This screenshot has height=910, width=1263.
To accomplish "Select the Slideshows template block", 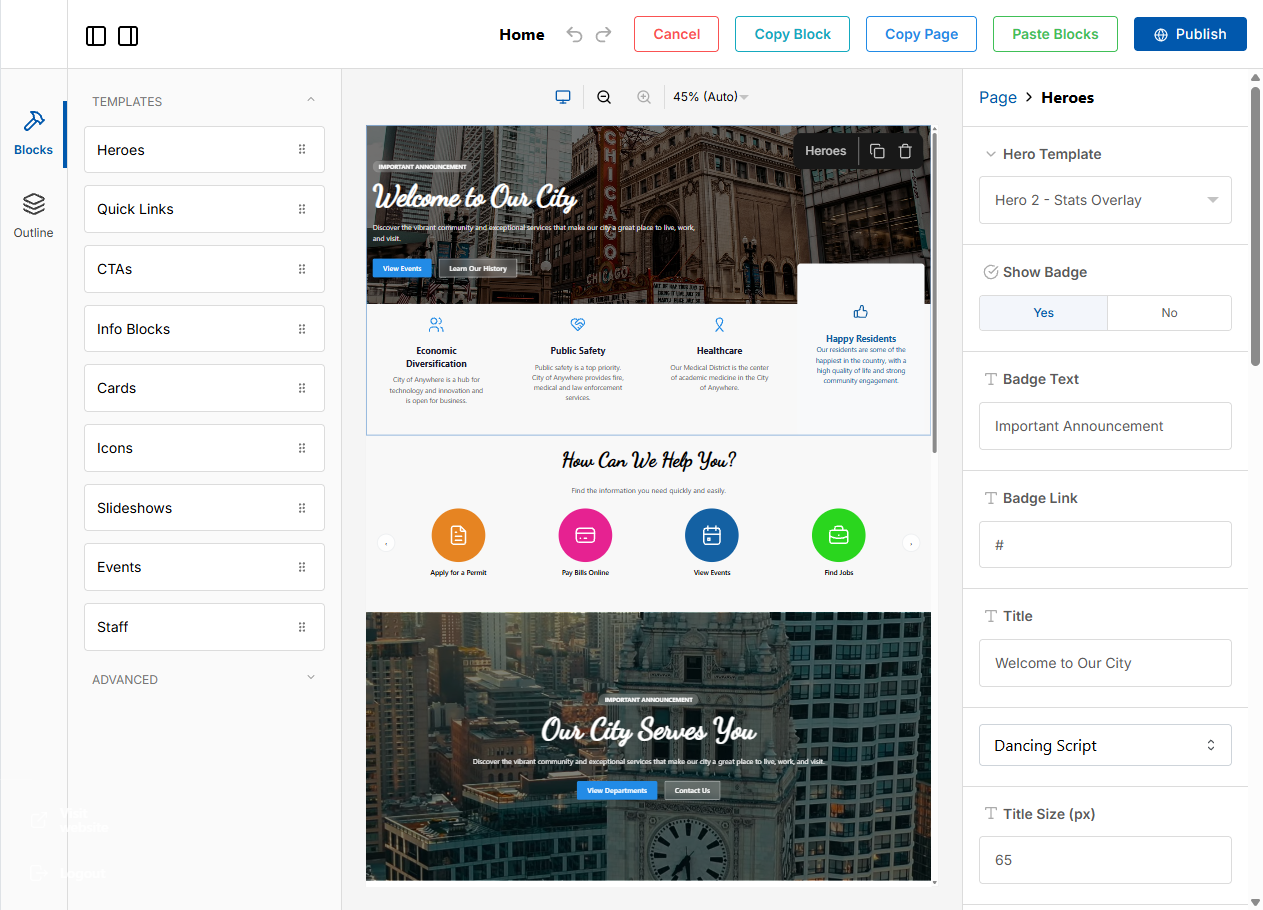I will [204, 508].
